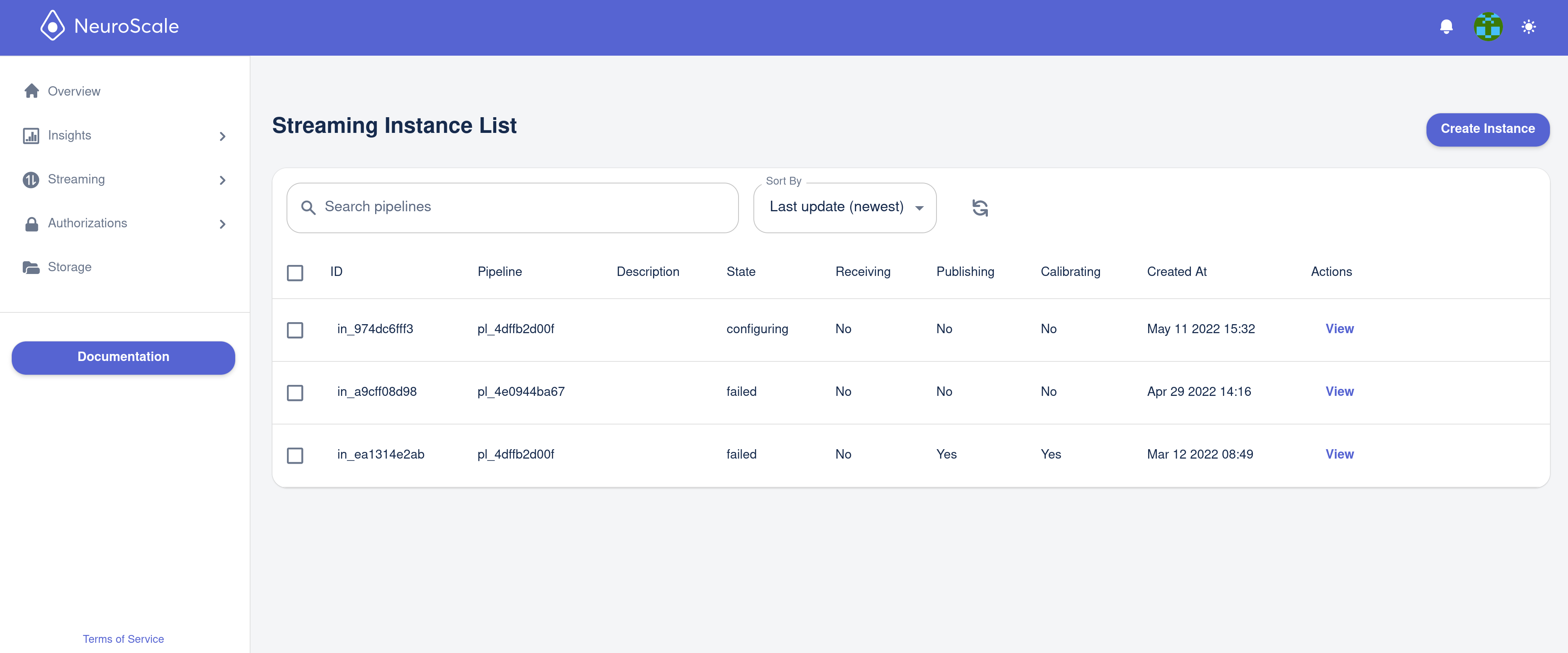Click the Pipeline column header
This screenshot has height=653, width=1568.
tap(500, 272)
